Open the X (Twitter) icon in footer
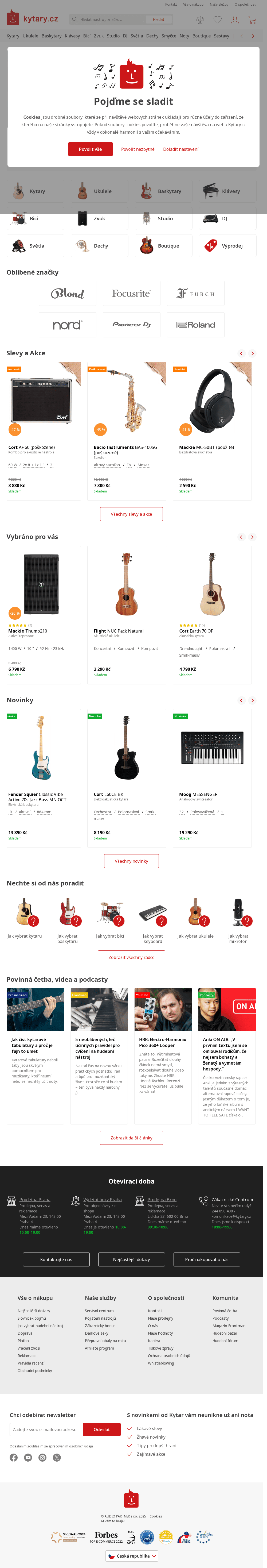 click(x=57, y=1457)
